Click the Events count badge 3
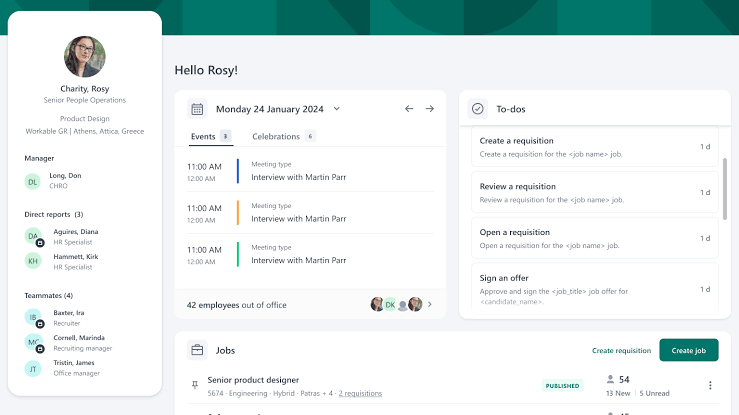739x415 pixels. click(225, 136)
